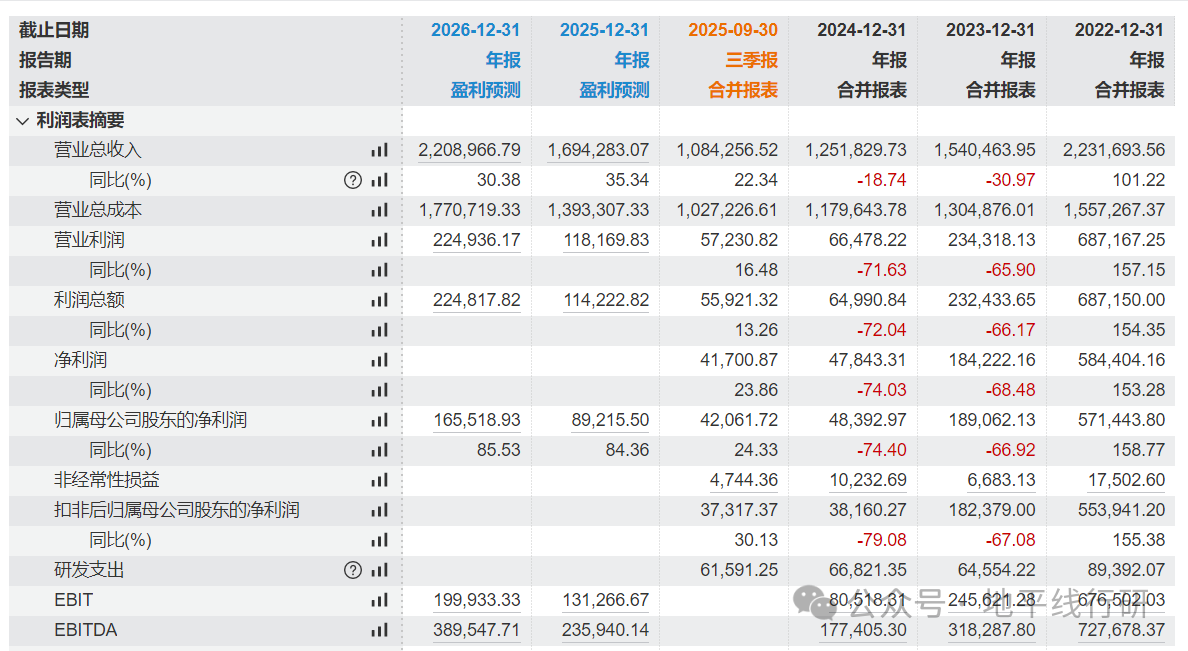Select the 2026-12-31 column header
This screenshot has width=1188, height=651.
pos(476,30)
